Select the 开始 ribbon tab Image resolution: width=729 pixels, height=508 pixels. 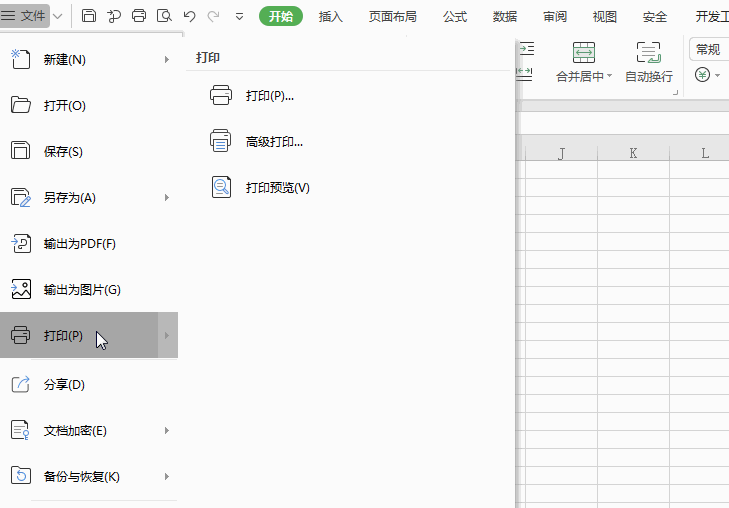click(x=281, y=16)
